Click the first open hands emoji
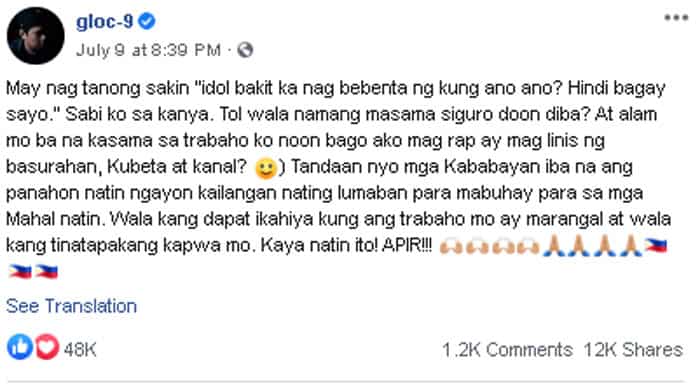The image size is (700, 386). coord(452,246)
